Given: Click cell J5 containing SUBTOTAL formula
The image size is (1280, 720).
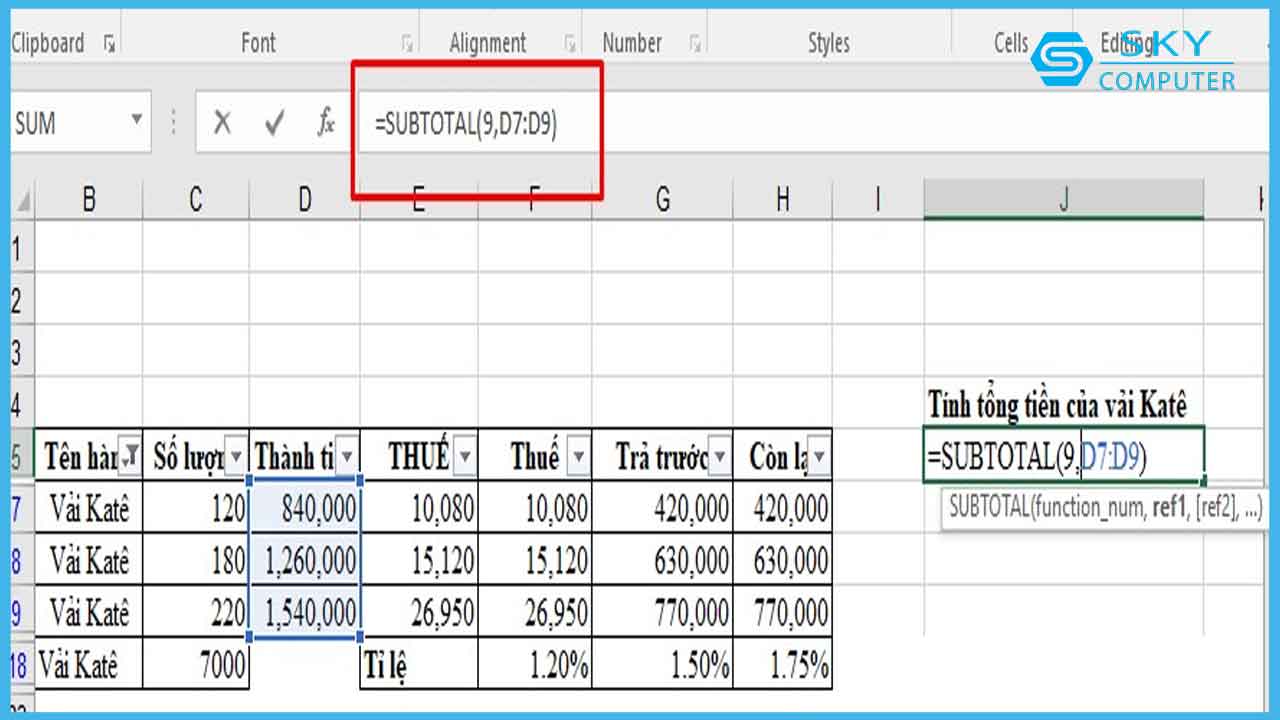Looking at the screenshot, I should [x=1064, y=456].
